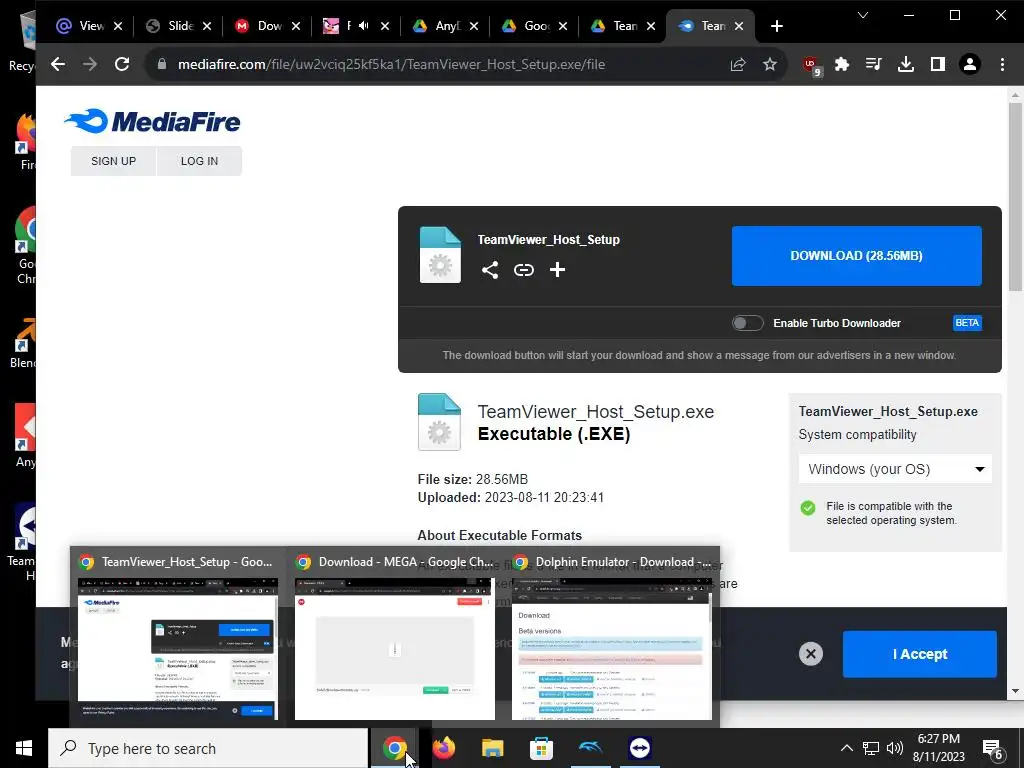Viewport: 1024px width, 768px height.
Task: Open the uBlock Origin extension icon
Action: tap(812, 65)
